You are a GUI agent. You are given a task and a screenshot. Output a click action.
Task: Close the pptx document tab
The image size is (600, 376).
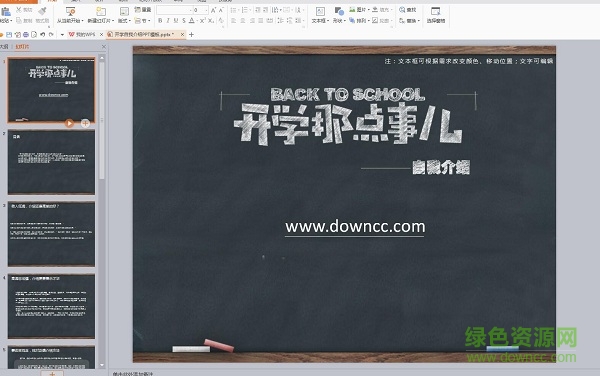[x=183, y=34]
